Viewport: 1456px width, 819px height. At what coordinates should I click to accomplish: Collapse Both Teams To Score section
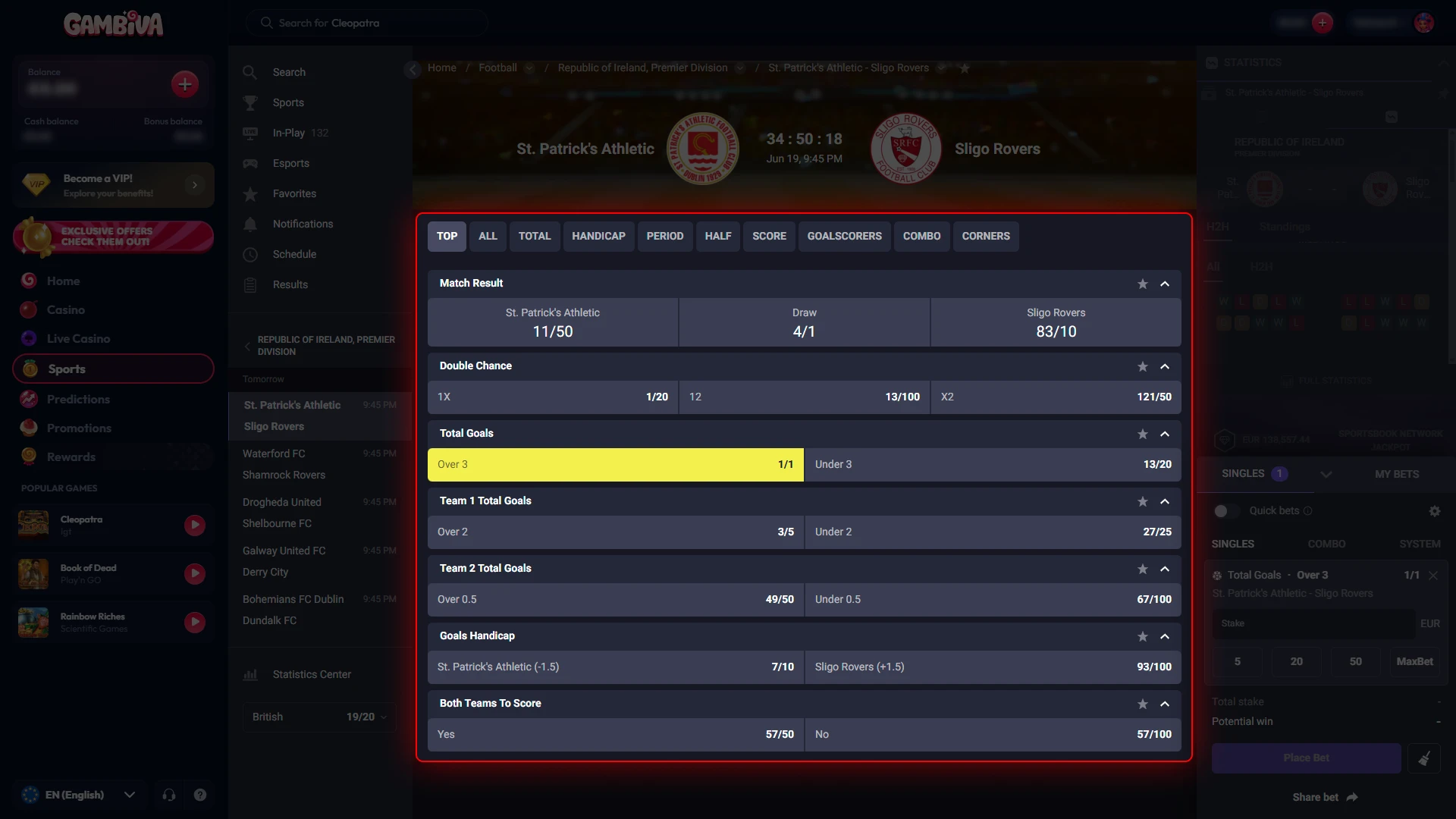coord(1165,704)
